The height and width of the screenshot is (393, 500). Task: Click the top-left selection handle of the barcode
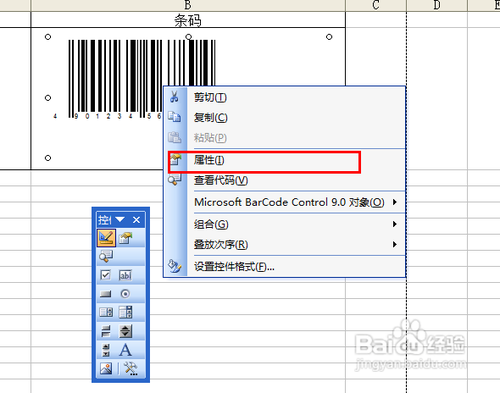coord(48,37)
